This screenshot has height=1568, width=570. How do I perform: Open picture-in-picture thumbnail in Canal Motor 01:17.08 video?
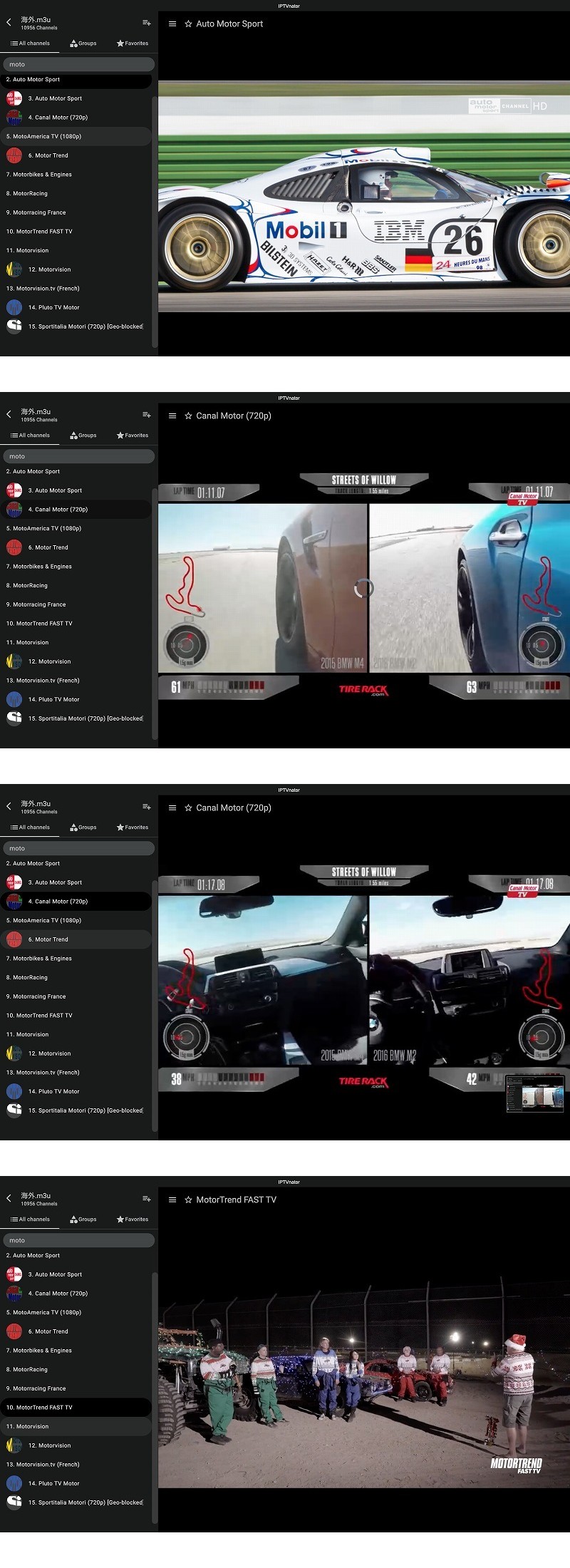(x=534, y=1093)
